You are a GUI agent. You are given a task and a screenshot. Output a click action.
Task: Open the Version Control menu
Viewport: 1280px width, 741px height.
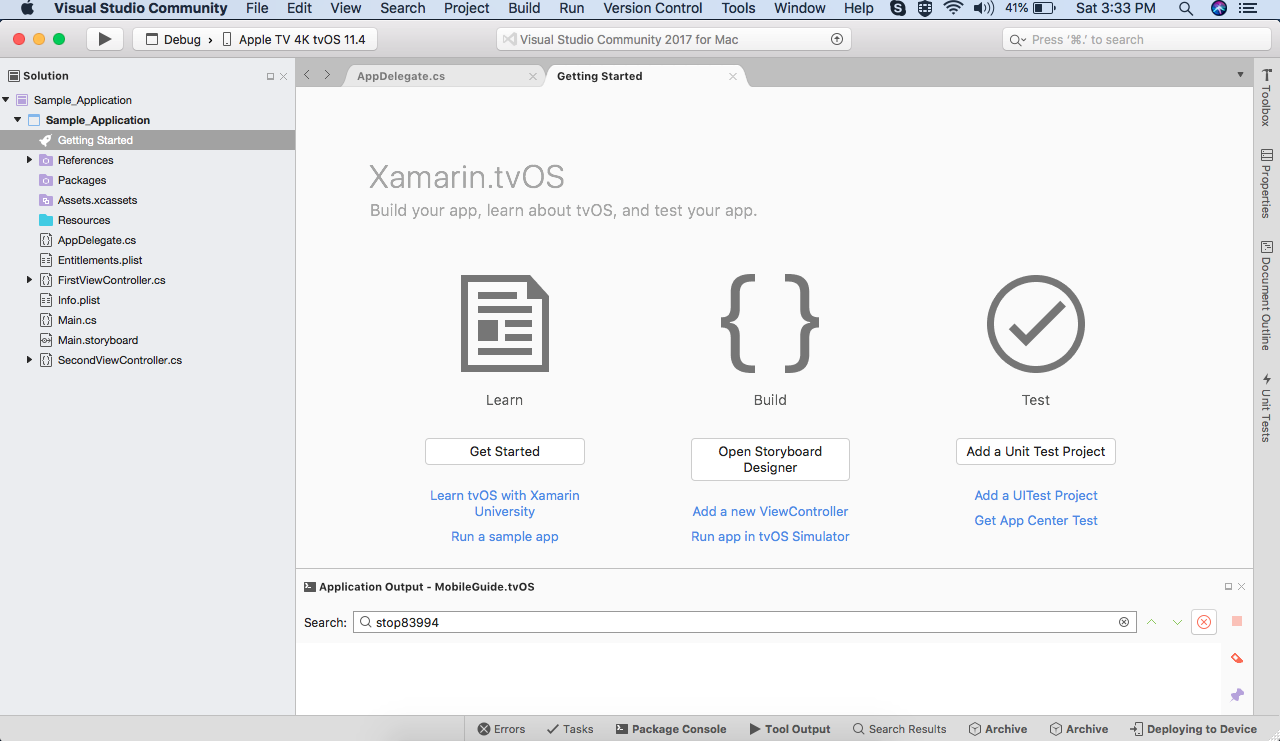pyautogui.click(x=653, y=8)
